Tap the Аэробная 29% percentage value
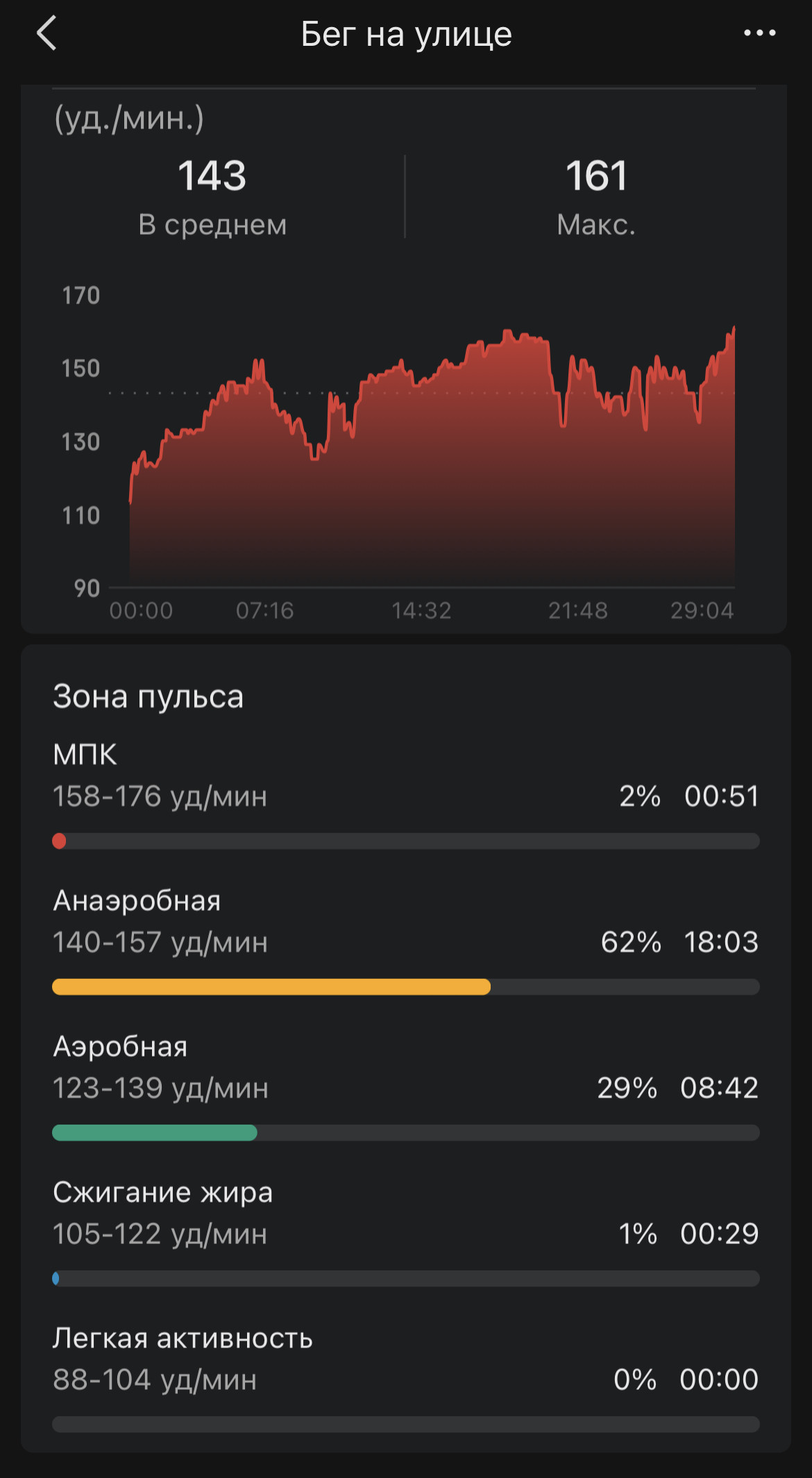The image size is (812, 1478). pyautogui.click(x=627, y=1088)
